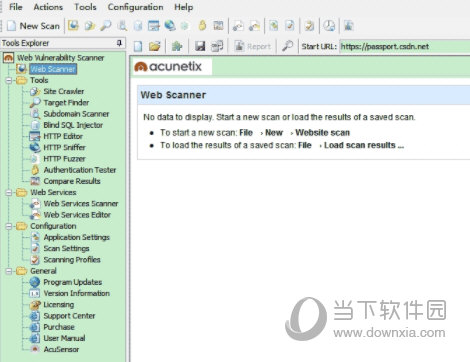
Task: Select Compare Results in the tree
Action: coord(72,181)
